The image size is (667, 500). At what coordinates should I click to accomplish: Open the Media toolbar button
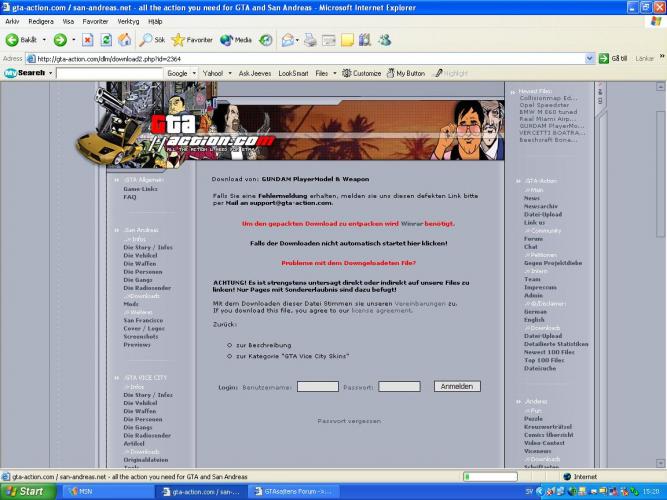tap(236, 40)
